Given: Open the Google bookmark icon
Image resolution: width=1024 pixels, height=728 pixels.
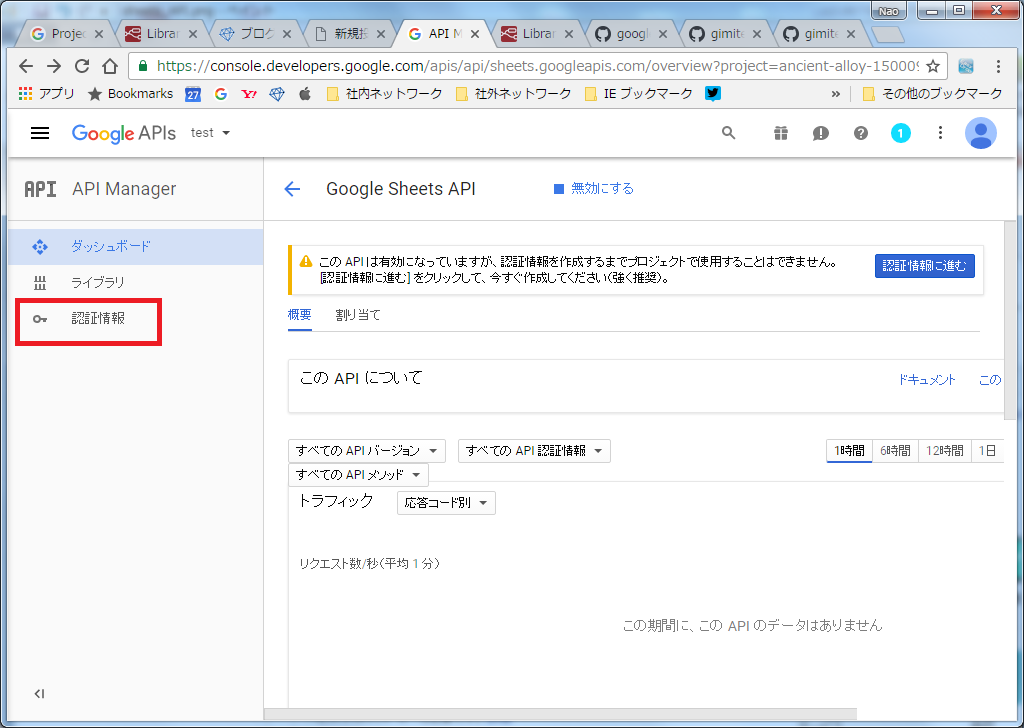Looking at the screenshot, I should tap(221, 94).
